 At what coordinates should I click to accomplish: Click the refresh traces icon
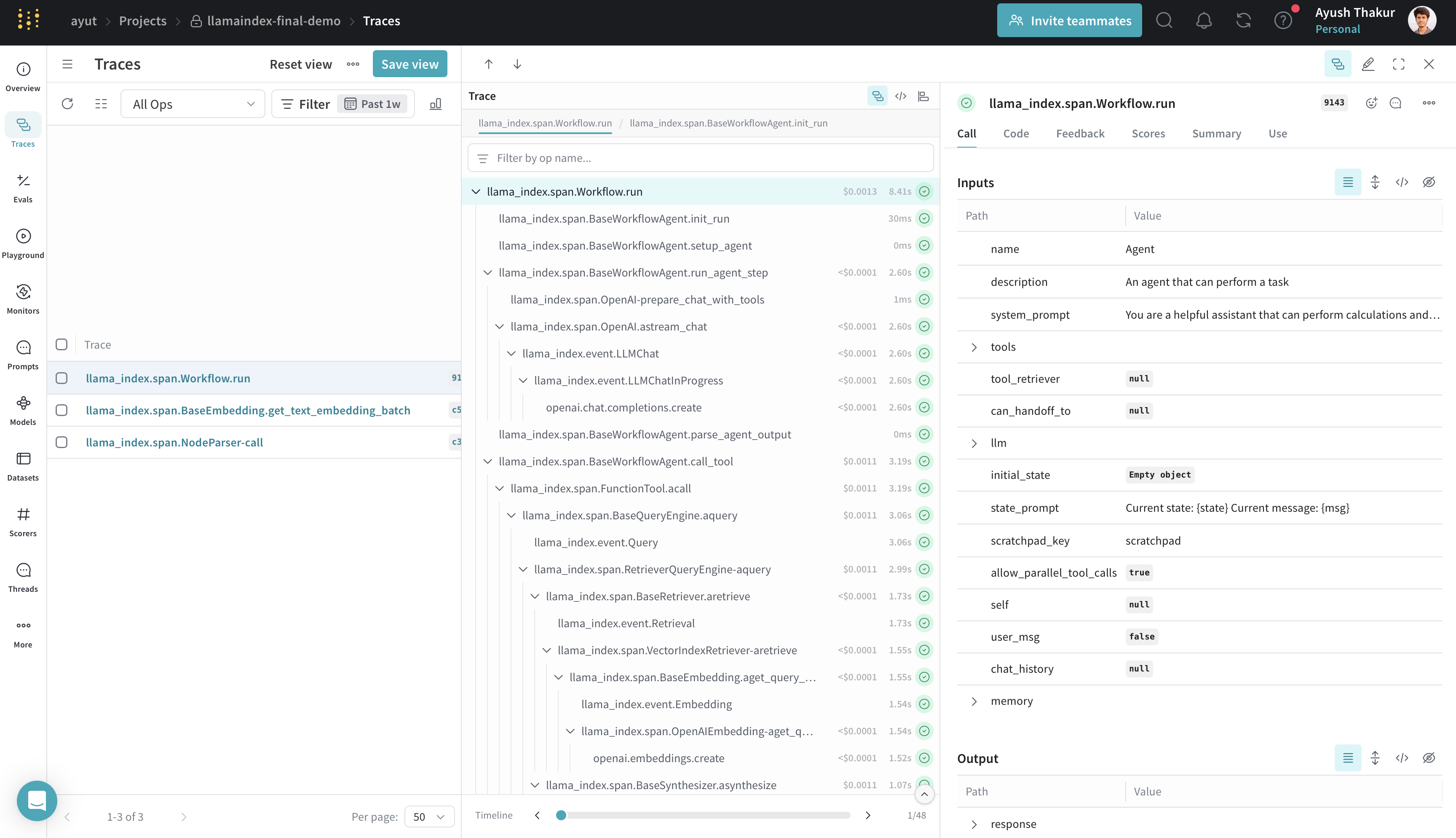click(x=67, y=104)
